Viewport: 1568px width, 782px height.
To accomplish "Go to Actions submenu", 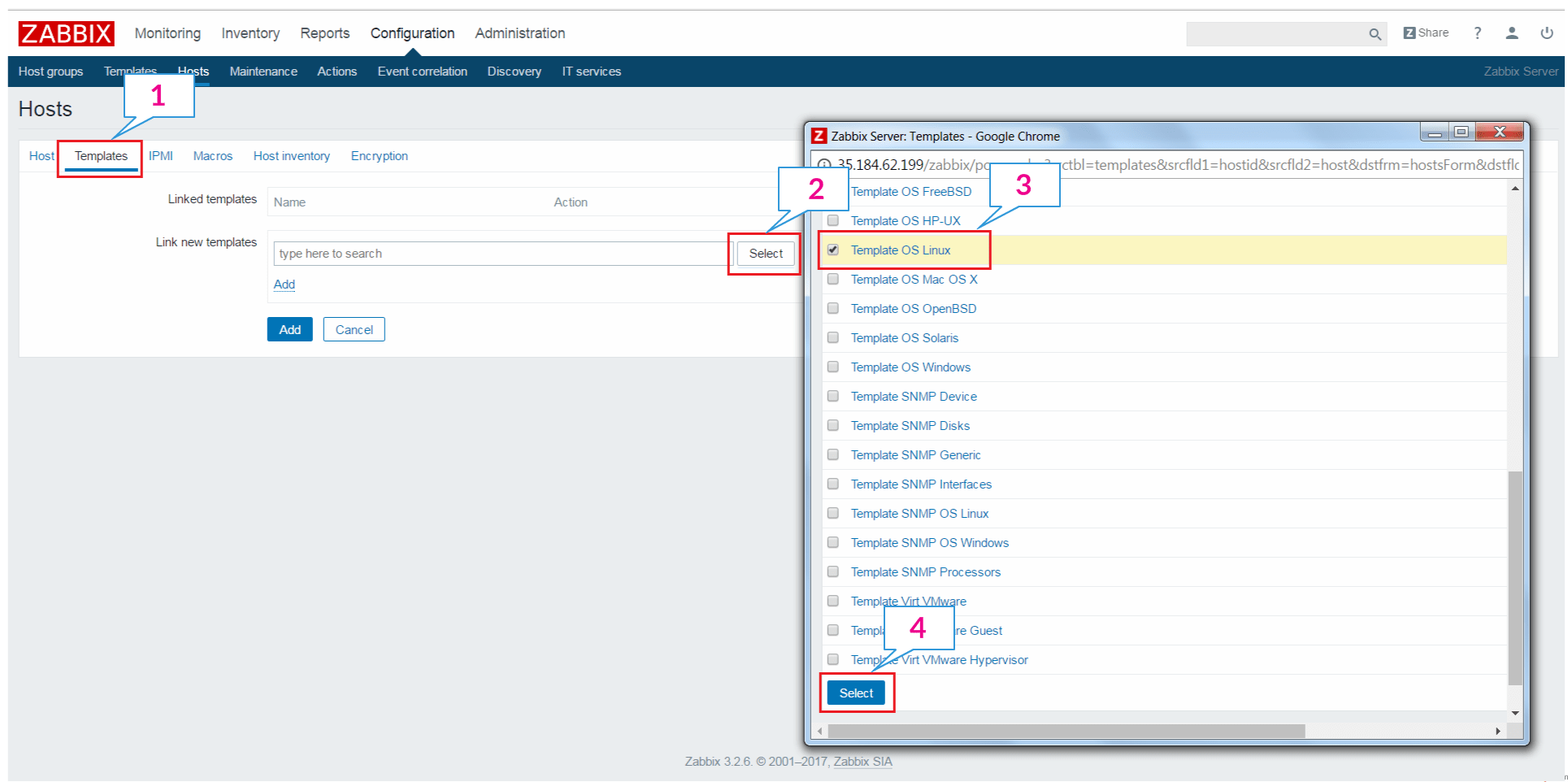I will (337, 72).
